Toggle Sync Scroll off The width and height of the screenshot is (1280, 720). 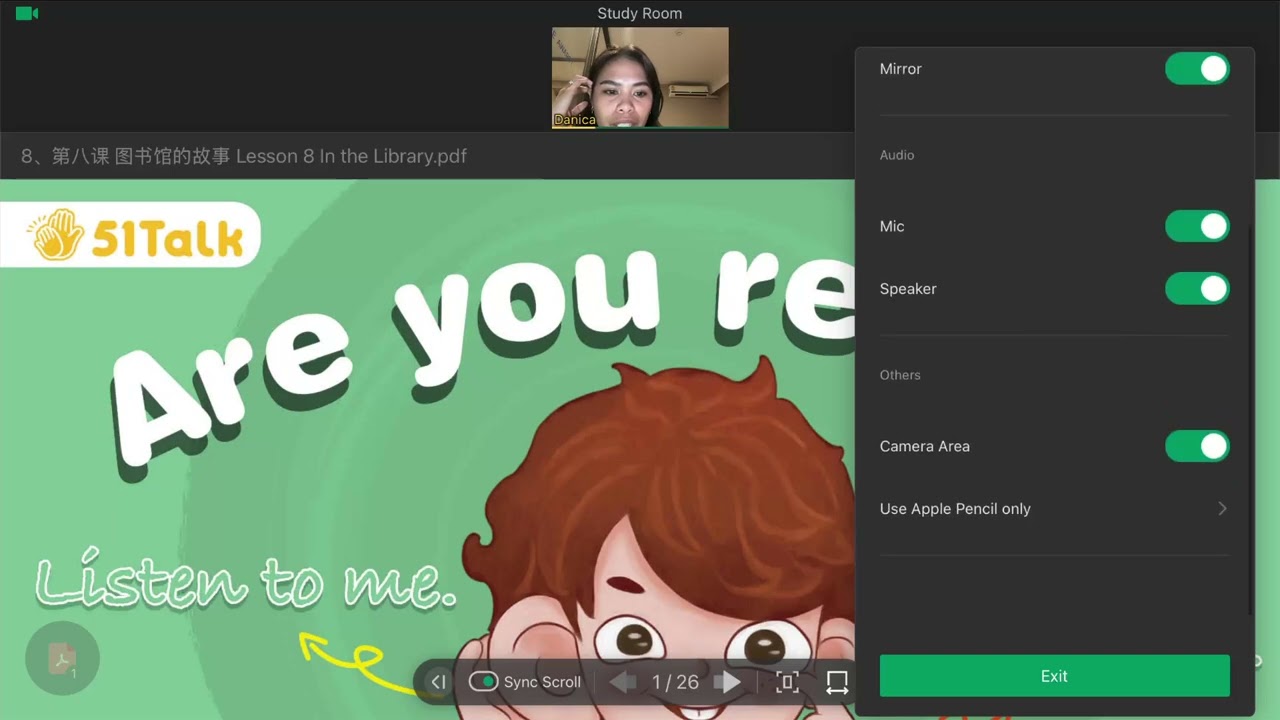tap(484, 682)
